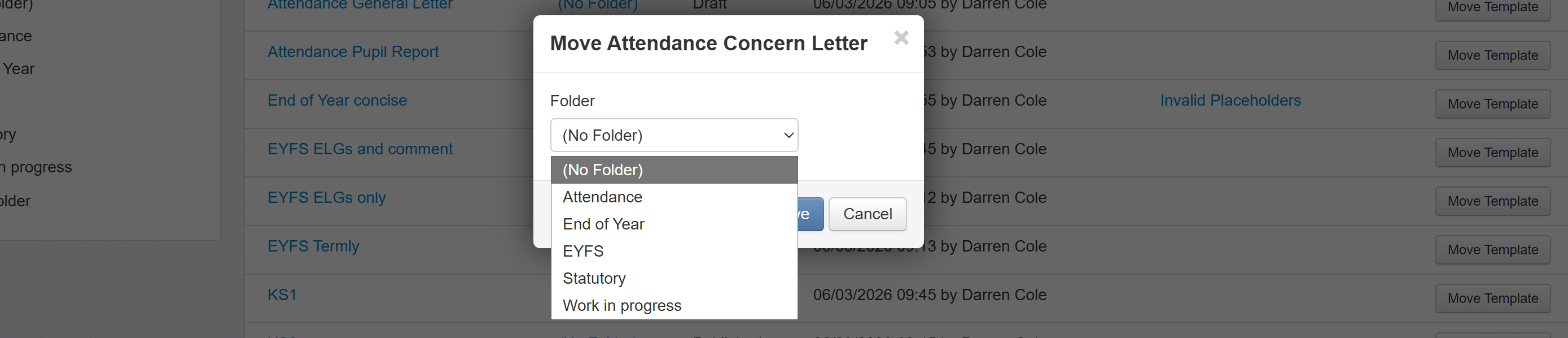The width and height of the screenshot is (1568, 338).
Task: Open the Folder dropdown showing (No Folder)
Action: 674,135
